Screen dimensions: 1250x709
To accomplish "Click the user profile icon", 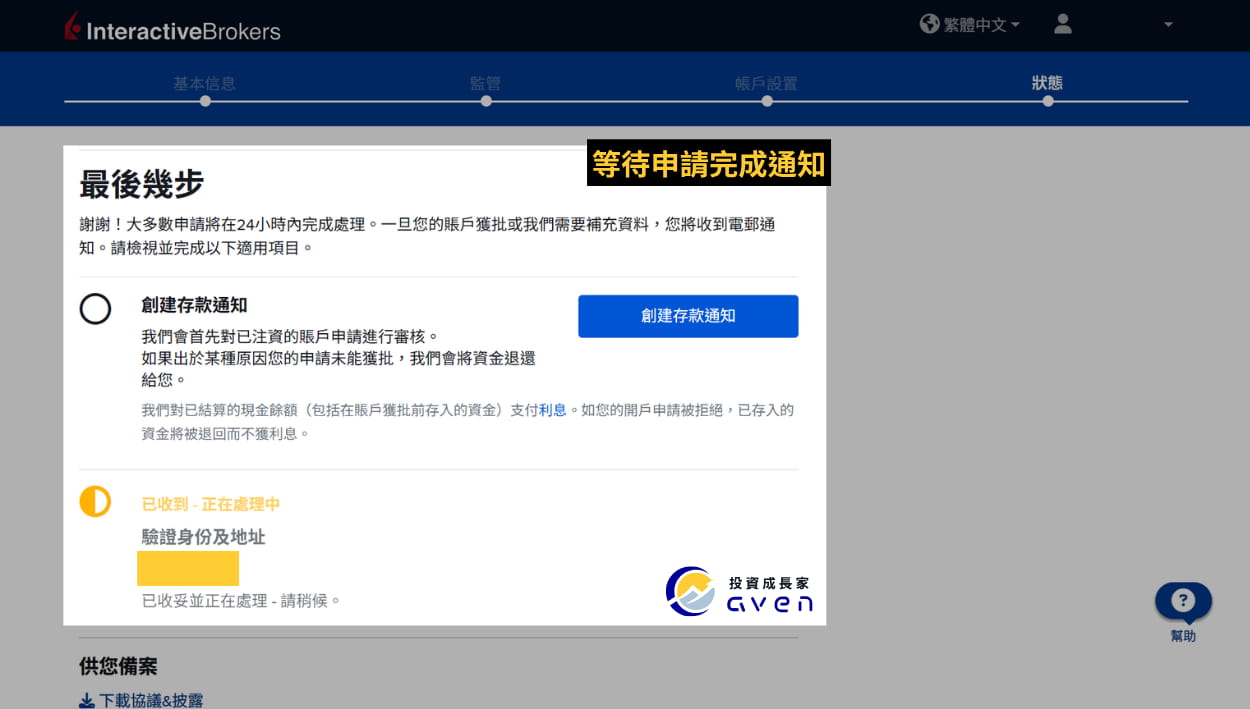I will point(1063,24).
